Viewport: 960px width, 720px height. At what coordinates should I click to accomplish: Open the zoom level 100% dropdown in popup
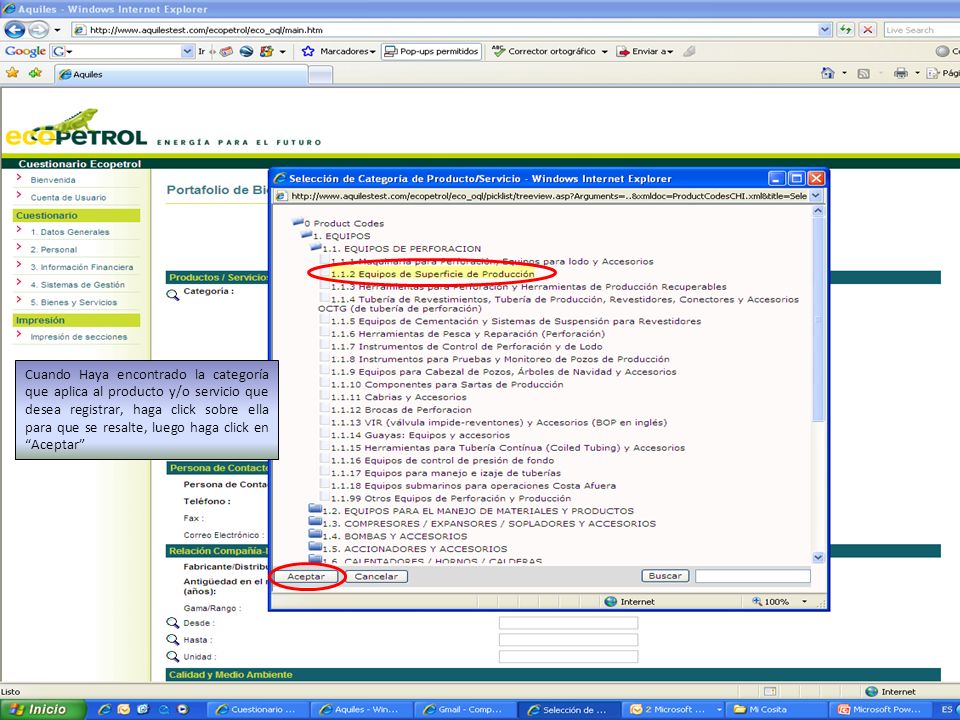pos(804,602)
